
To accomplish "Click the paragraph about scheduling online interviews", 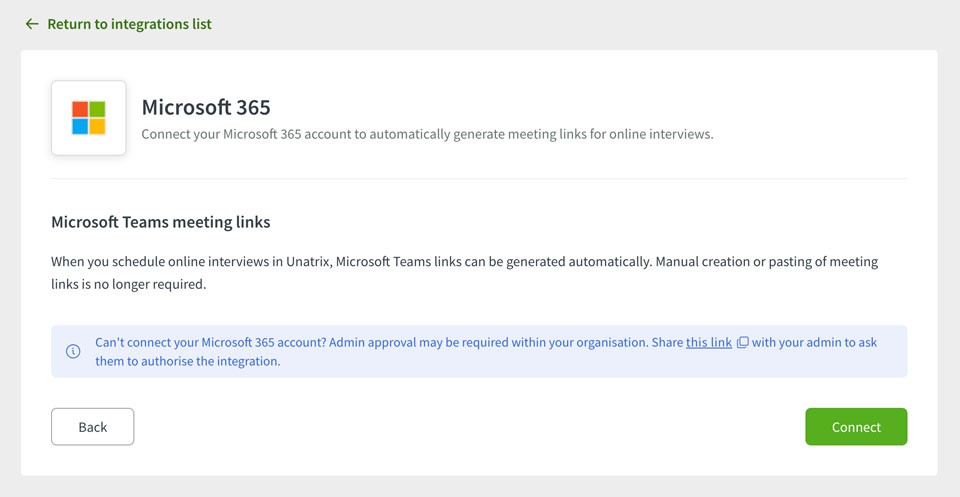I will point(464,273).
